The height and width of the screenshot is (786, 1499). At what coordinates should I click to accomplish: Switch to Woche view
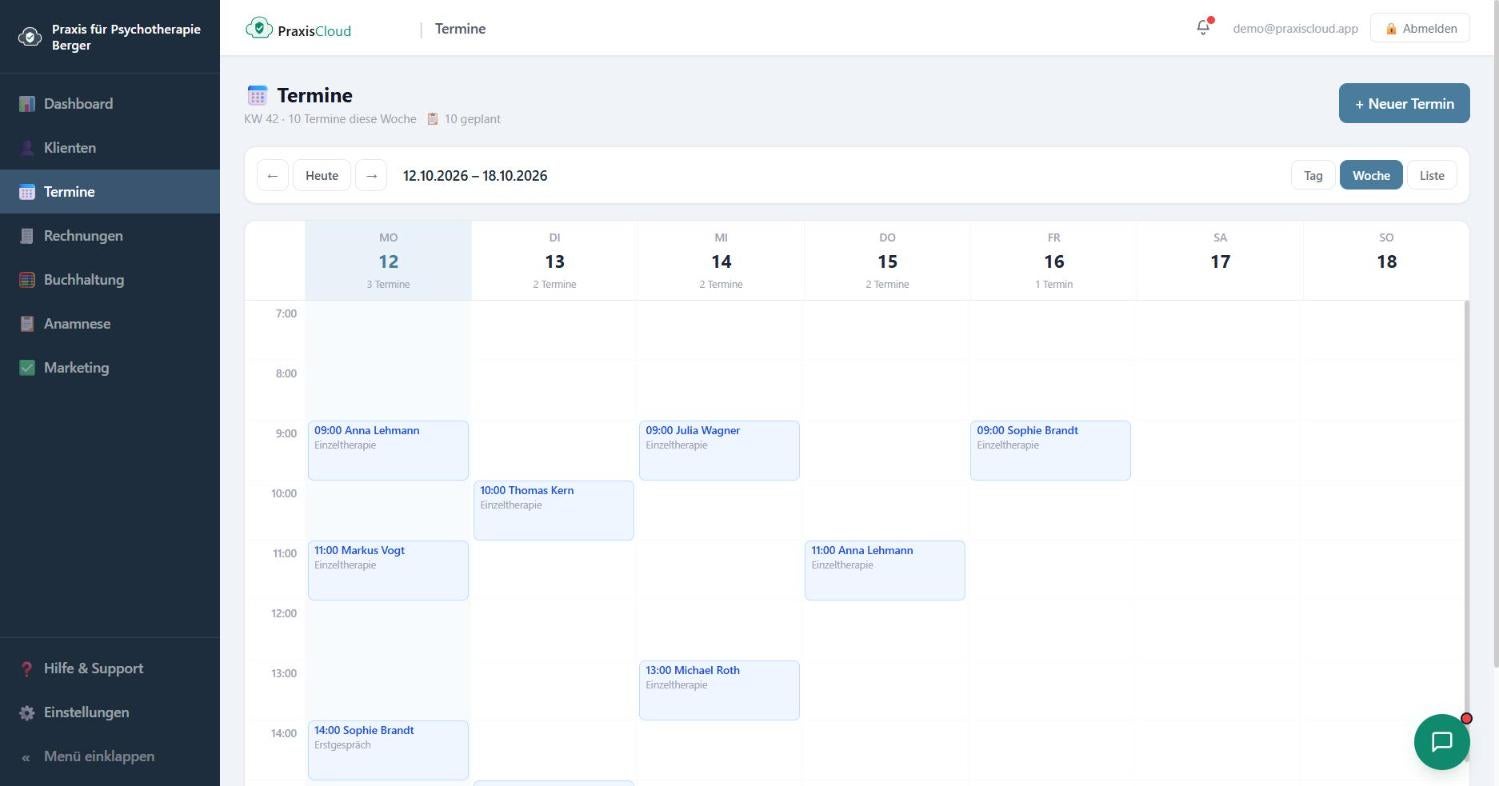pos(1371,176)
